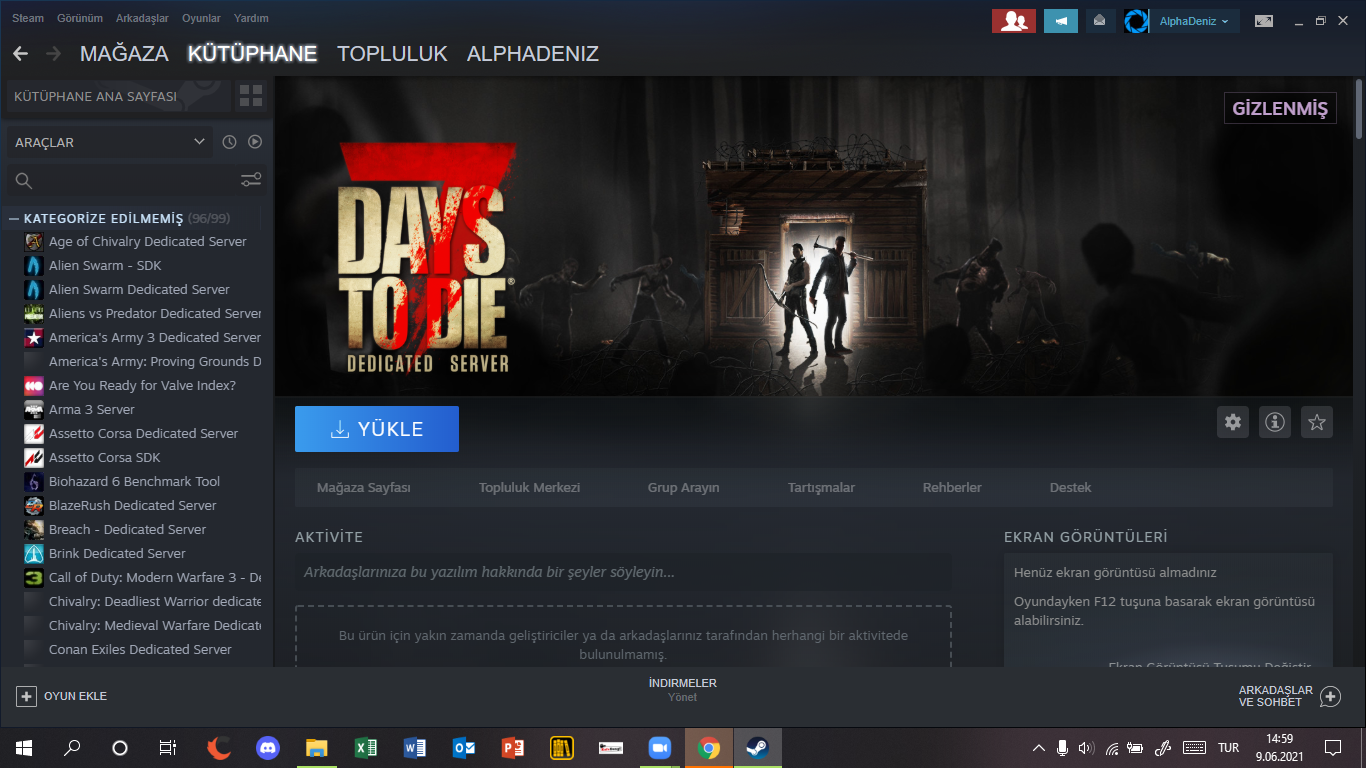Select Alien Swarm - SDK

tap(105, 265)
